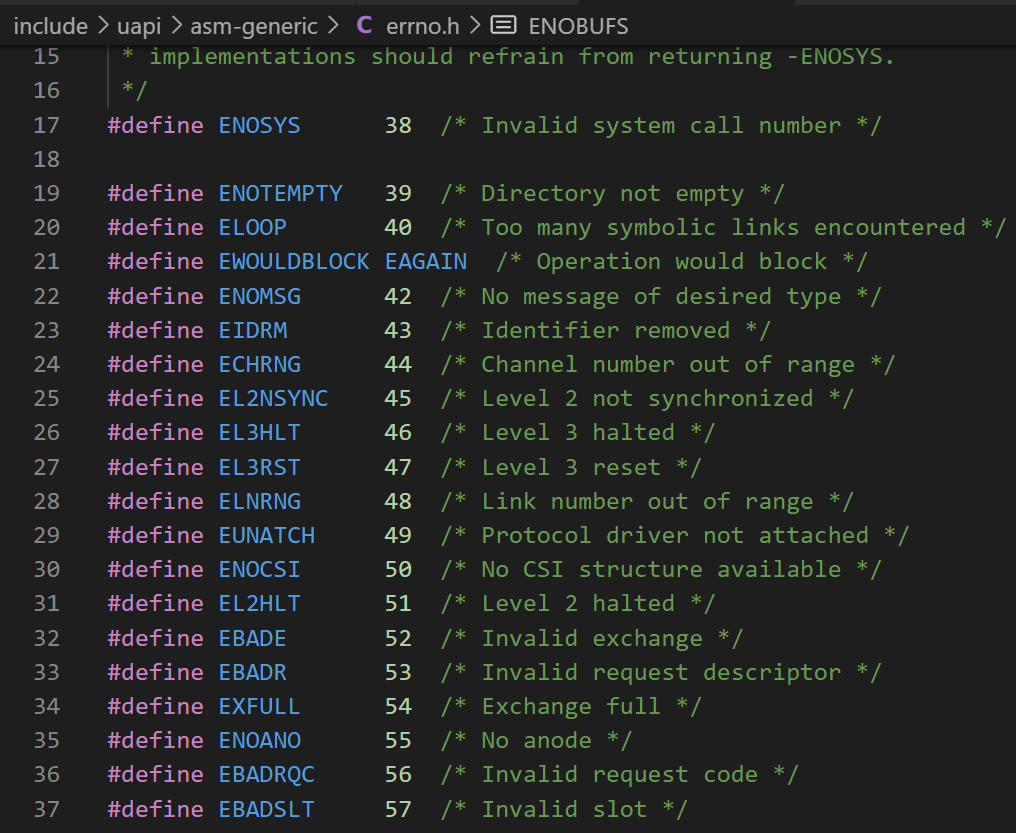Image resolution: width=1016 pixels, height=833 pixels.
Task: Click the value 42 next to ENOMSG
Action: coord(398,295)
